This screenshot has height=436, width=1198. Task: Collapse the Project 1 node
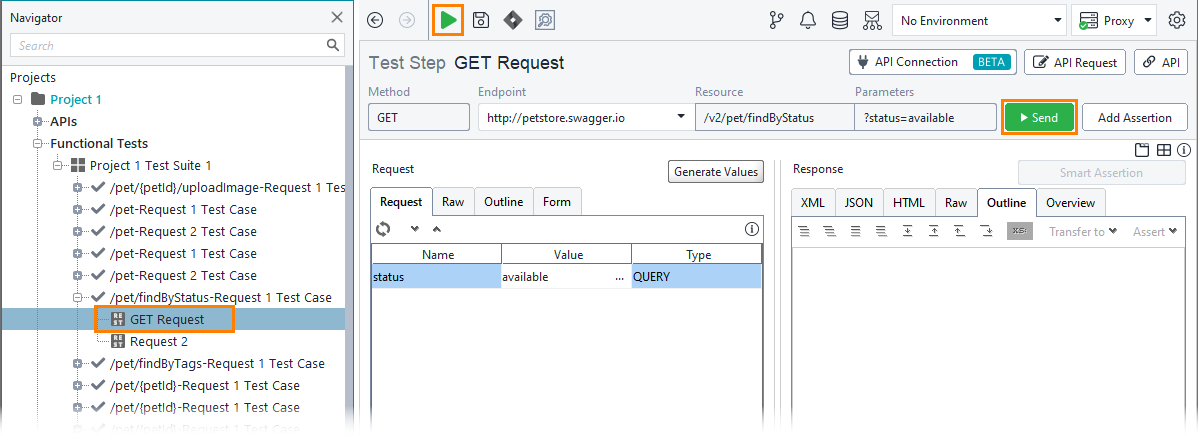[x=18, y=99]
